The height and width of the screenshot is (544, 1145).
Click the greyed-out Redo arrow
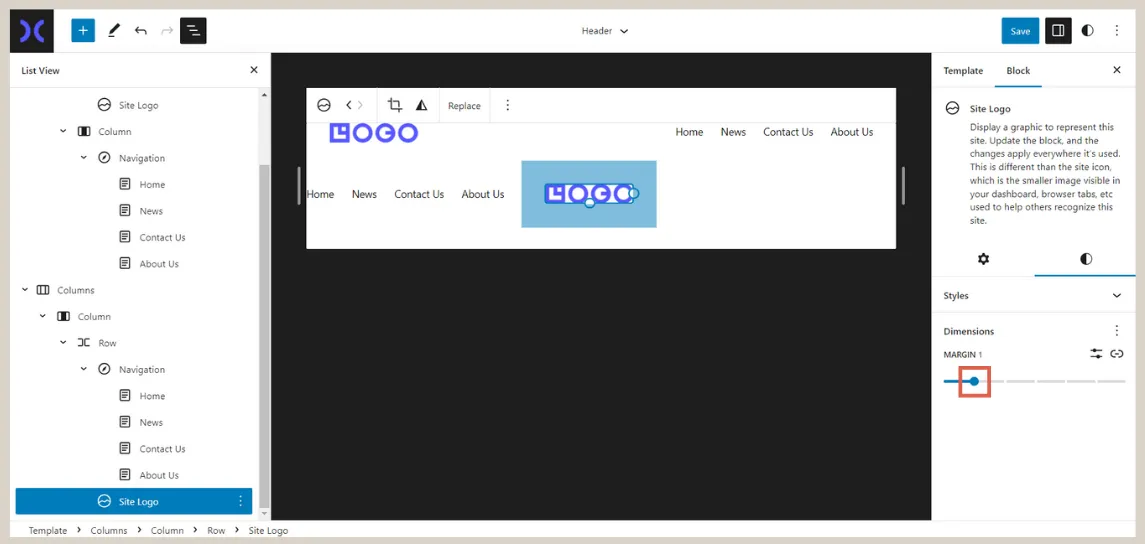click(x=166, y=31)
